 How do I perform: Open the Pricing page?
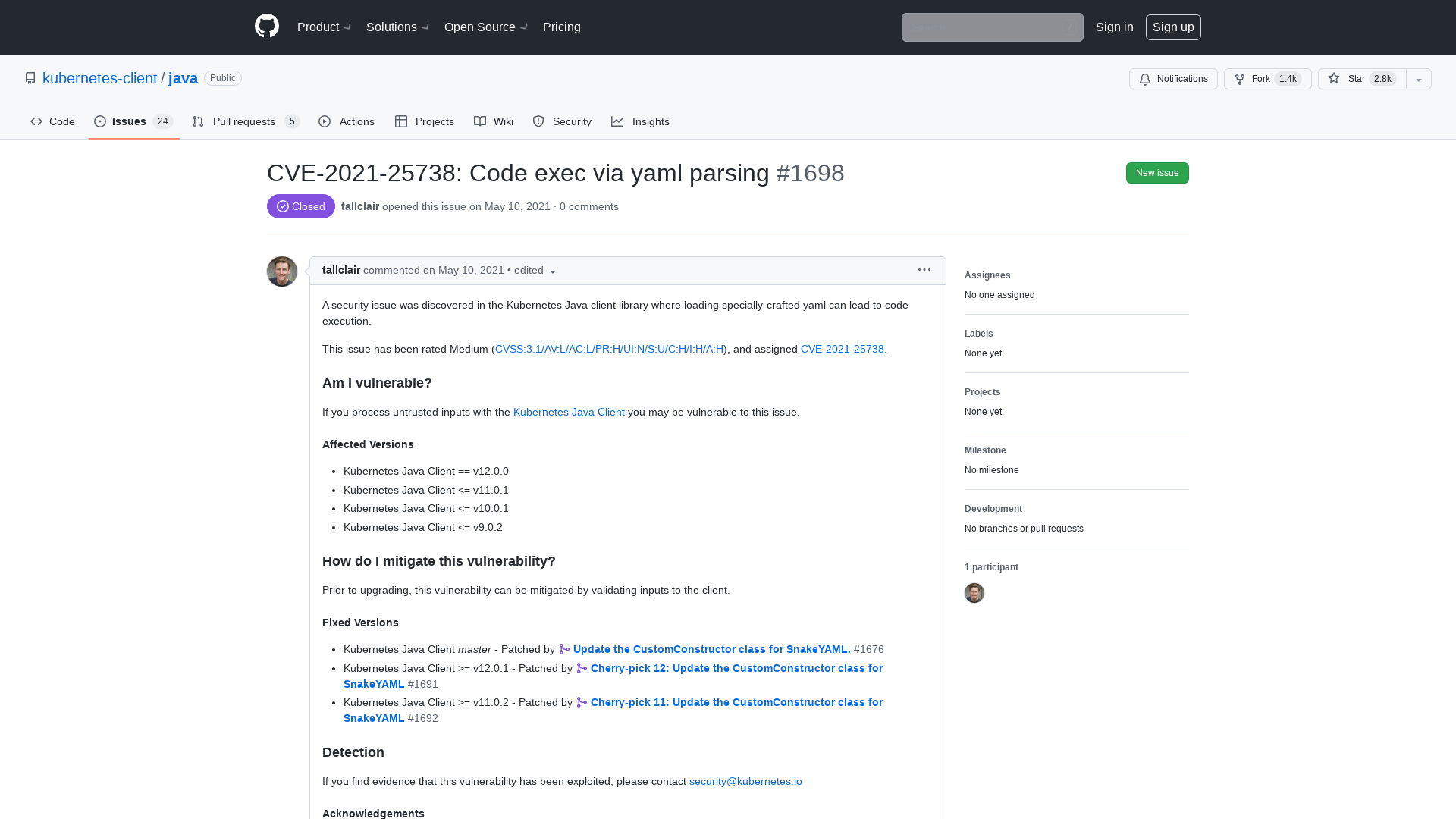(562, 27)
